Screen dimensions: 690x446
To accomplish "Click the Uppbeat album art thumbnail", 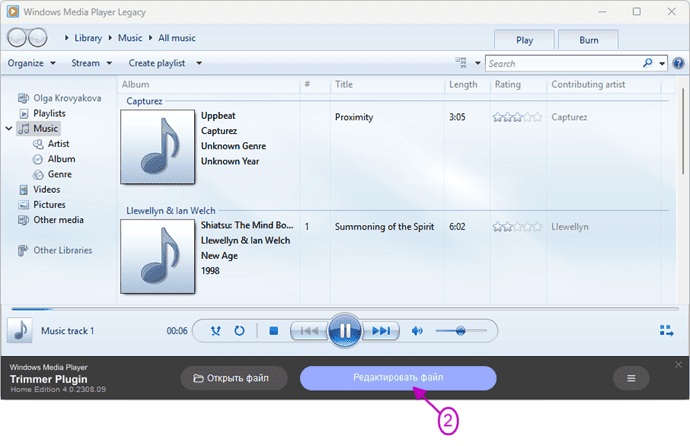I will [158, 146].
